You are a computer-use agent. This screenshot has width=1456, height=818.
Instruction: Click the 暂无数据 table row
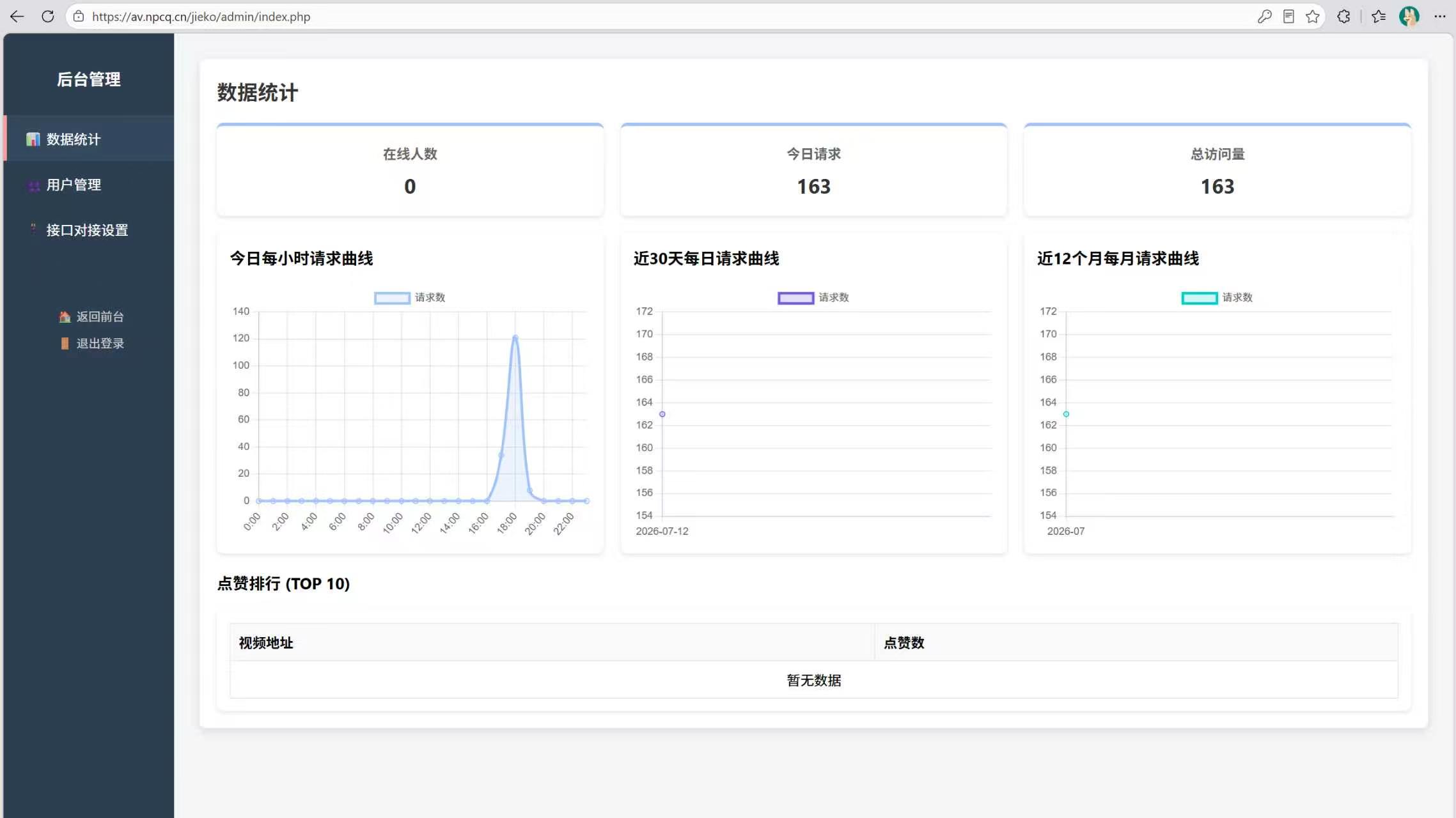coord(813,680)
